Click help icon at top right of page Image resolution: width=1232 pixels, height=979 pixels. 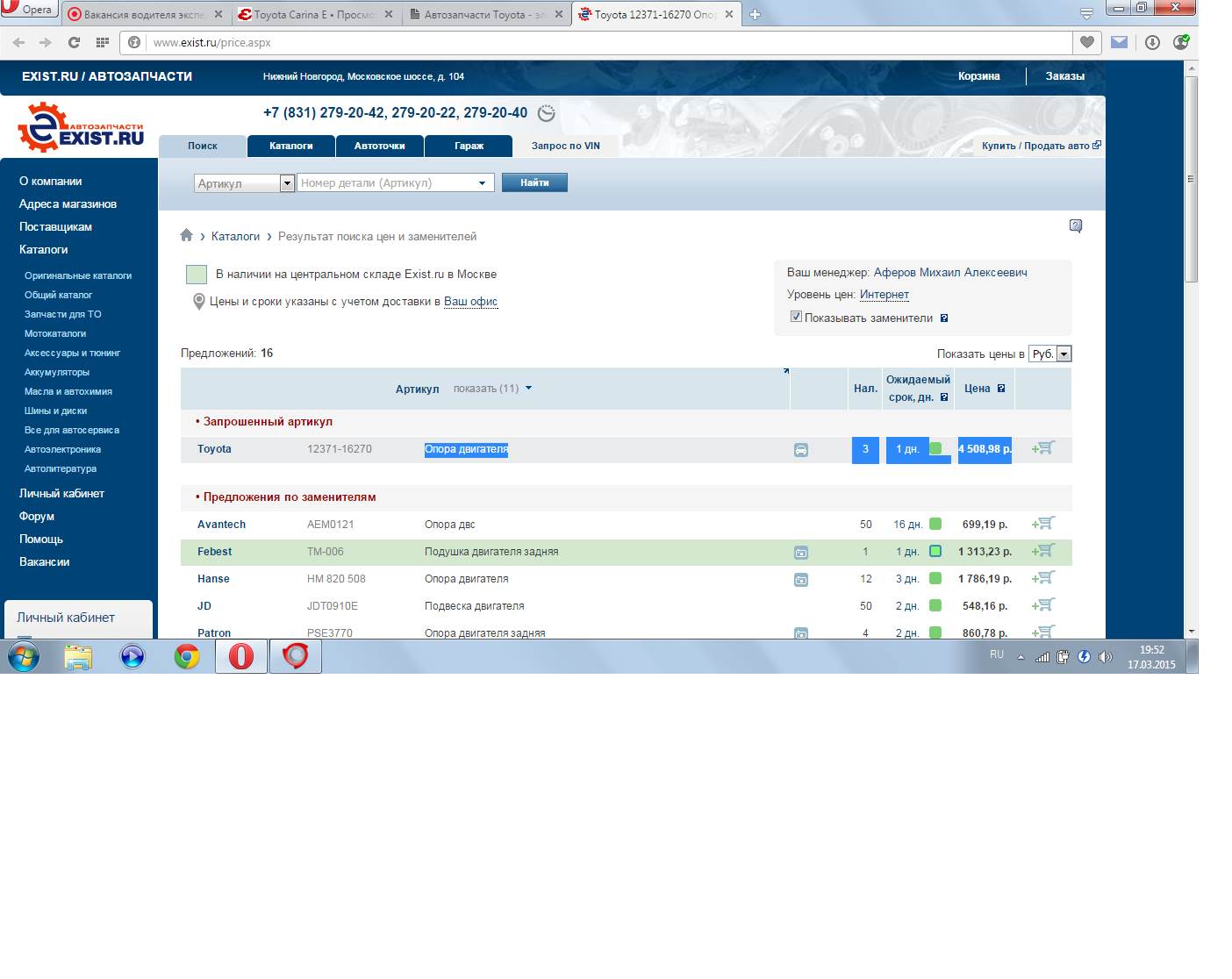tap(1076, 226)
